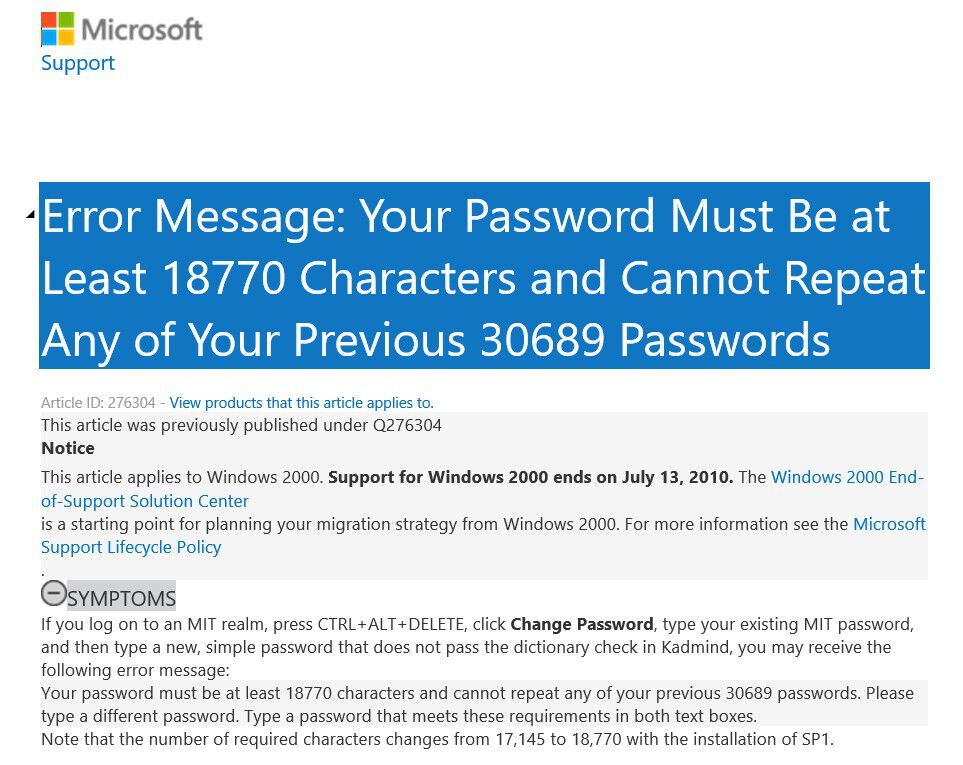
Task: Open Windows 2000 End-of-Support Solution Center link
Action: [847, 477]
